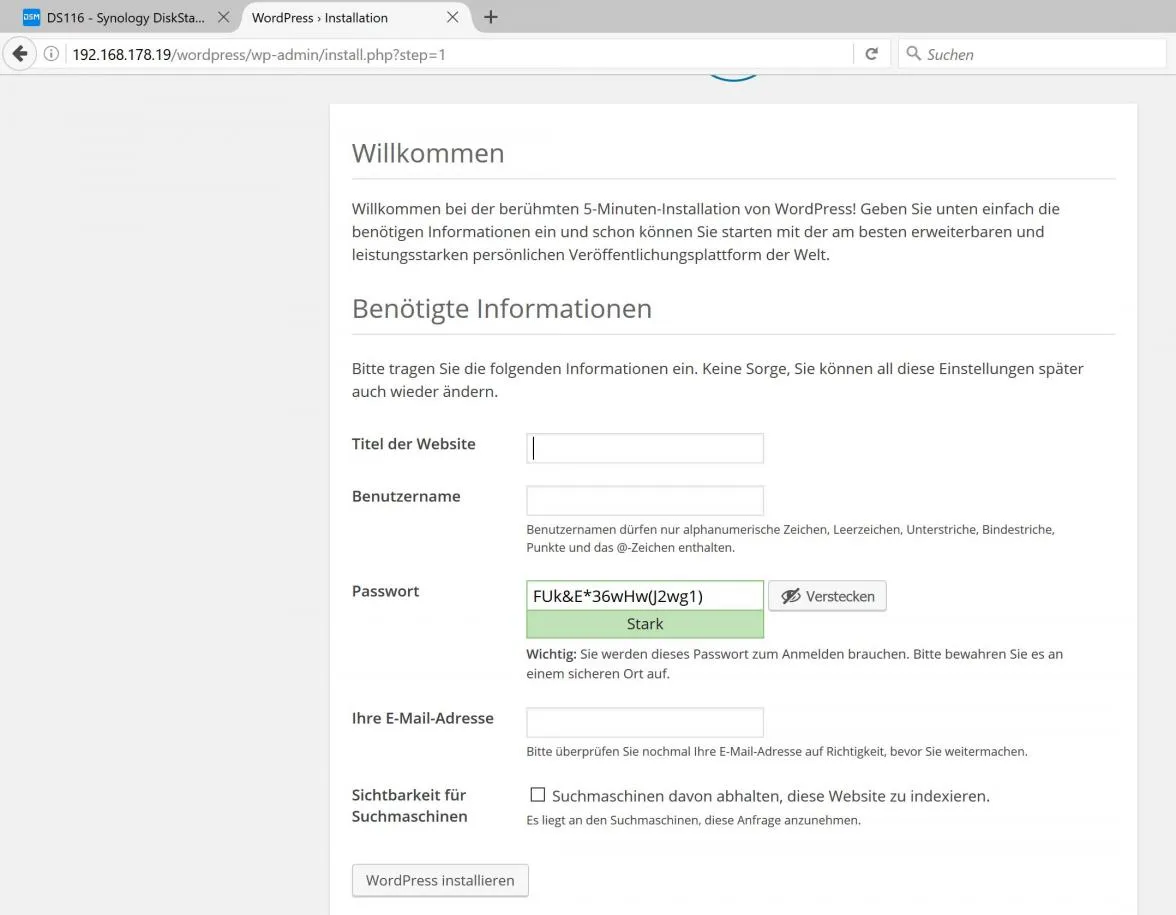
Task: Click the Benutzername input field
Action: pyautogui.click(x=645, y=500)
